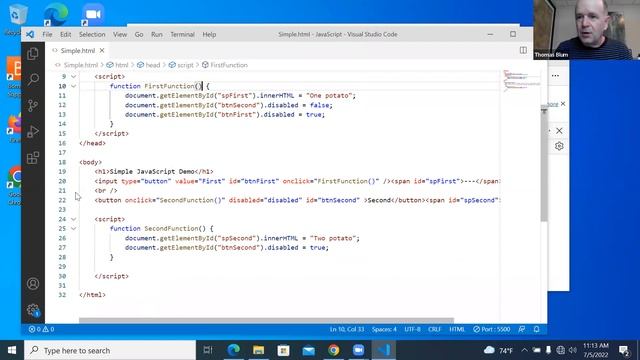The image size is (640, 360).
Task: Open the weather widget showing 74°F
Action: pyautogui.click(x=498, y=350)
